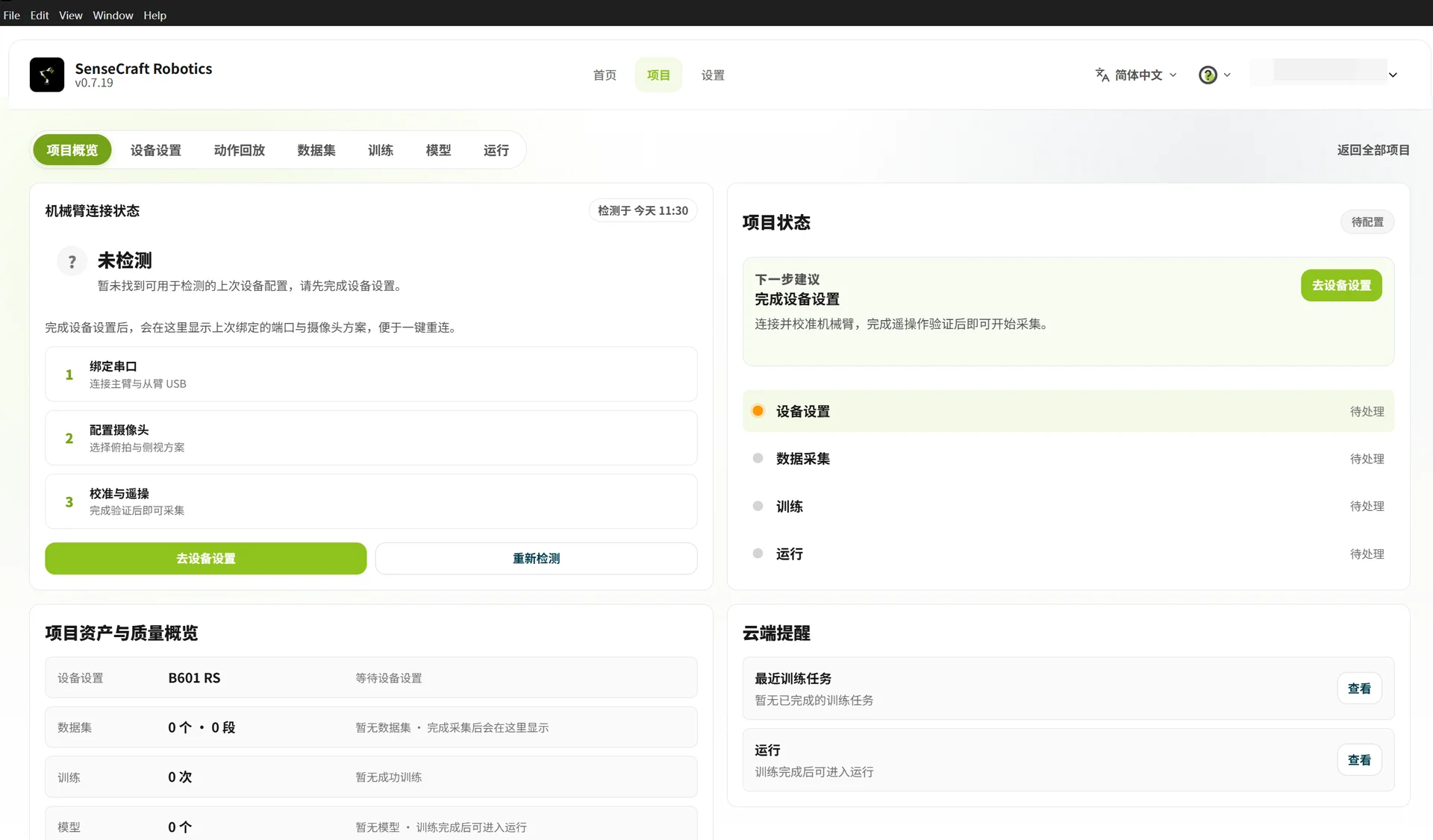Click 查看 for 运行 cloud reminder
This screenshot has height=840, width=1433.
(1359, 759)
